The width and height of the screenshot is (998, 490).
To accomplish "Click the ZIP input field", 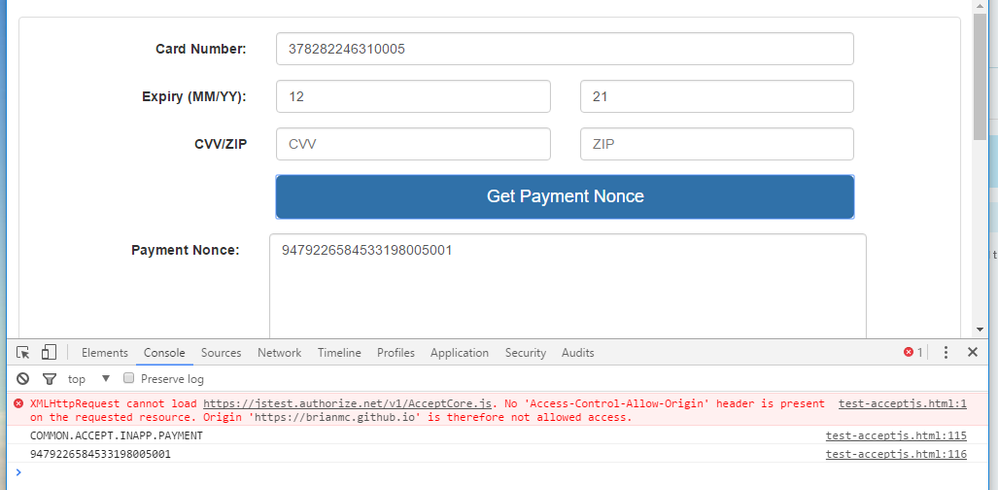I will point(716,144).
